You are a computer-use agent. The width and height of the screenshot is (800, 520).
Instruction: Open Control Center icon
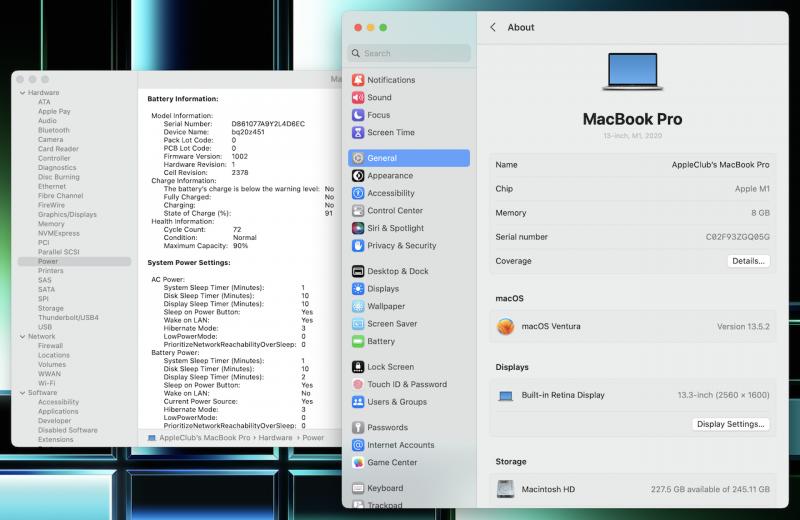358,210
